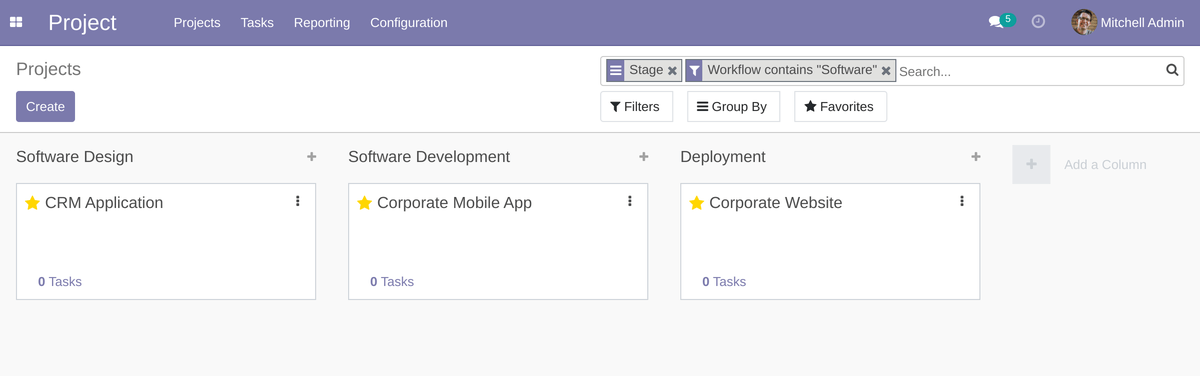This screenshot has width=1200, height=376.
Task: Click the search magnifier icon
Action: [x=1172, y=70]
